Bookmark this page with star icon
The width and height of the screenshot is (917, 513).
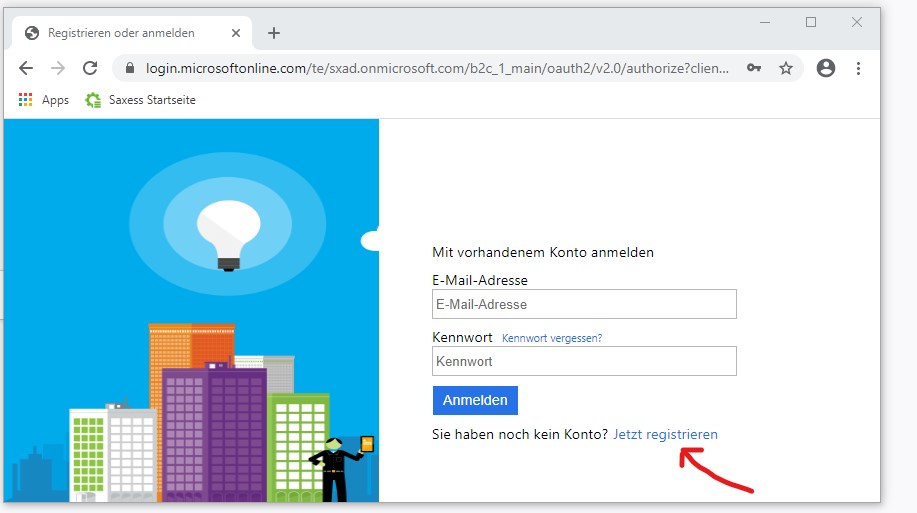point(786,68)
